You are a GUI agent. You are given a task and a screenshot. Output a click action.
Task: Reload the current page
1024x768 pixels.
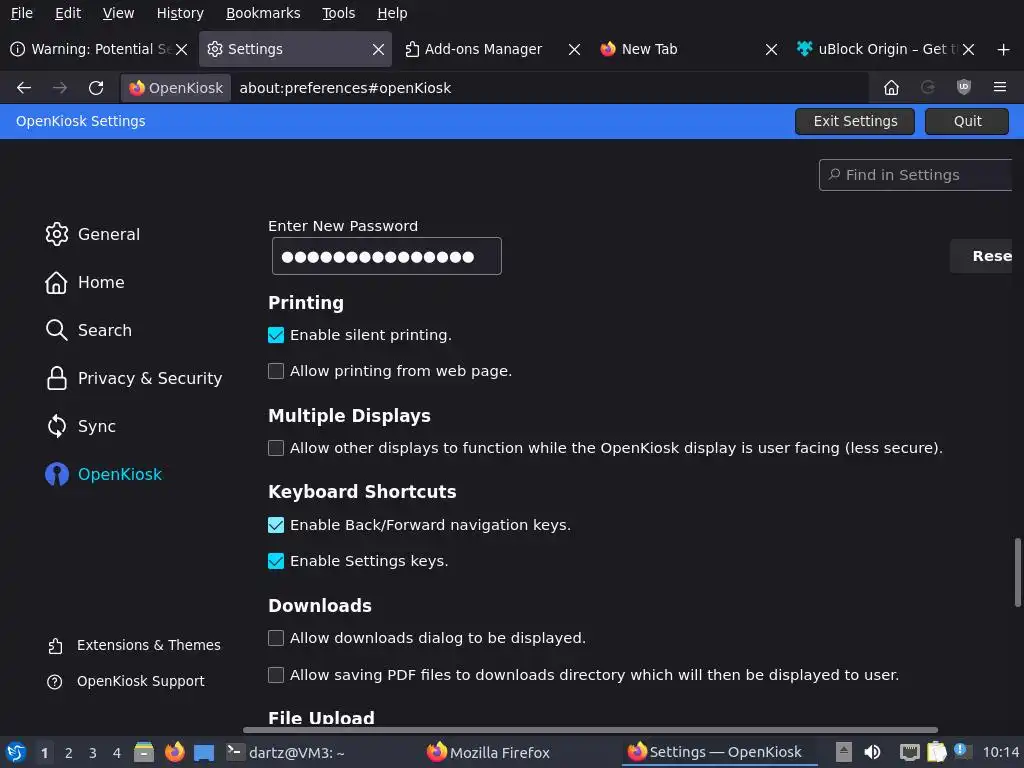(x=96, y=88)
